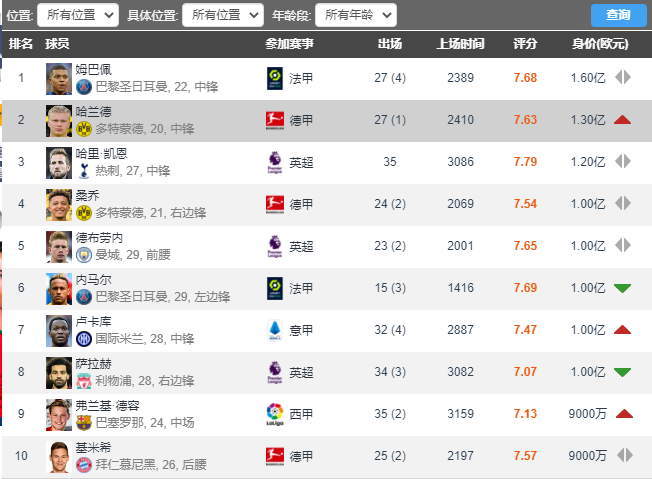Click the Premier League logo in 哈里·凯恩 row
Viewport: 652px width, 479px height.
pos(275,163)
